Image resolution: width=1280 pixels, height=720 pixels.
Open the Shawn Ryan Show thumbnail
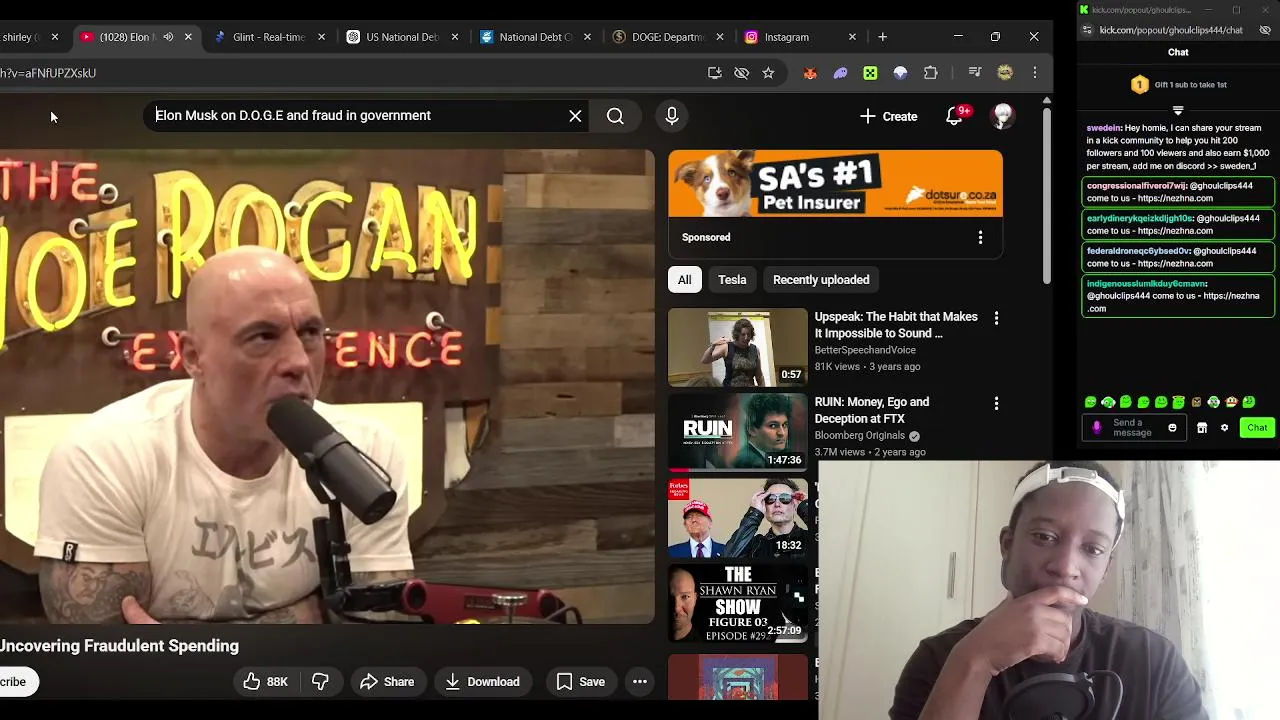(x=737, y=603)
